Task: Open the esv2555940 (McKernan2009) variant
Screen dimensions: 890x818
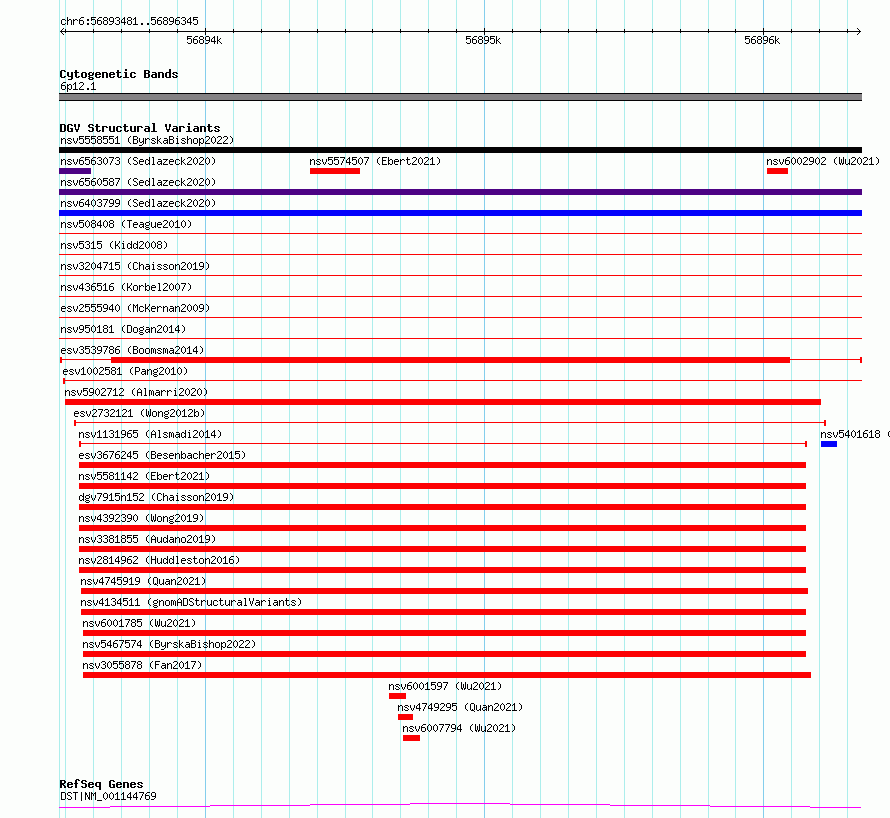Action: point(135,308)
